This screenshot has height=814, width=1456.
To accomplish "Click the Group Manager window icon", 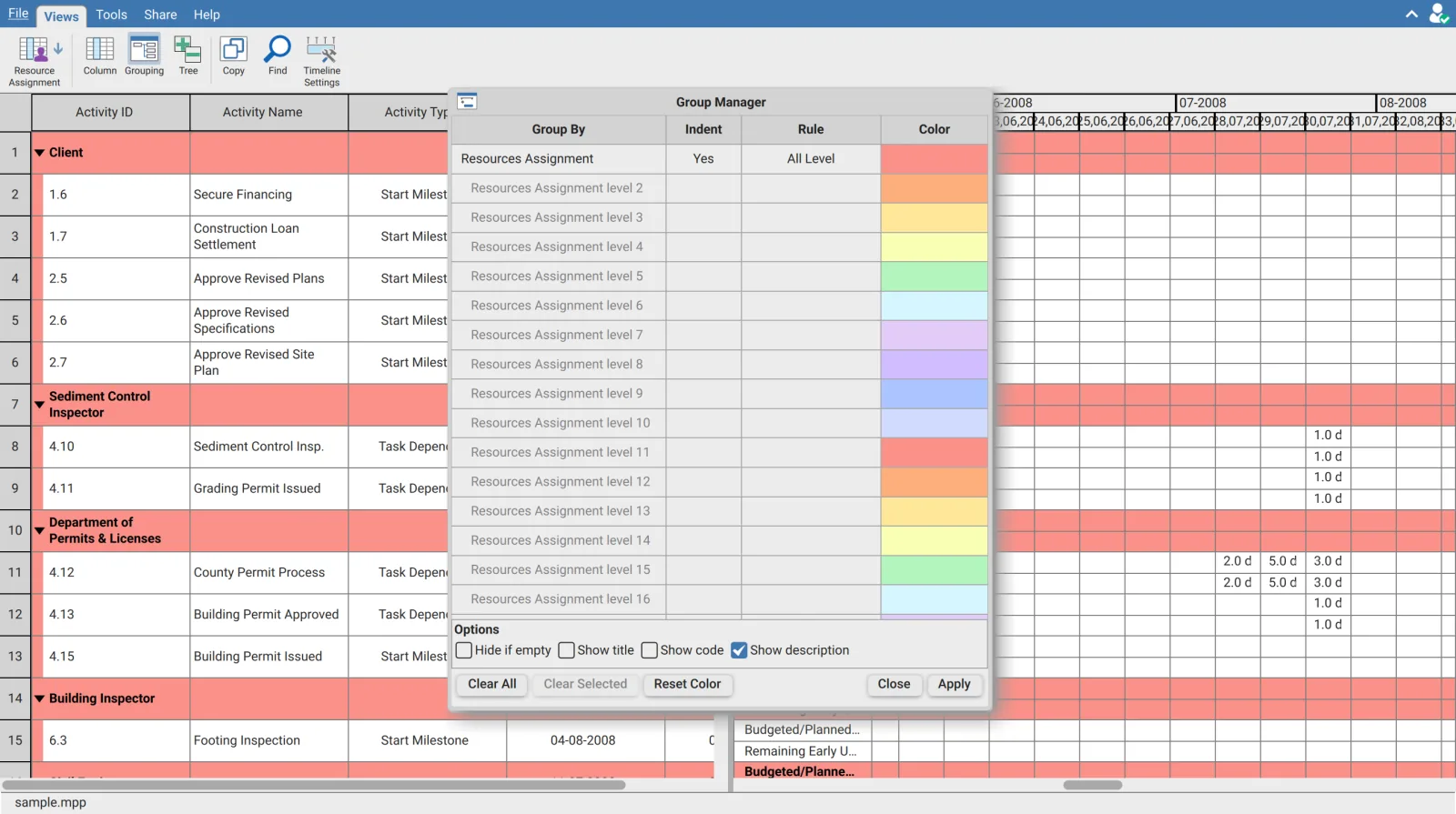I will click(x=467, y=101).
